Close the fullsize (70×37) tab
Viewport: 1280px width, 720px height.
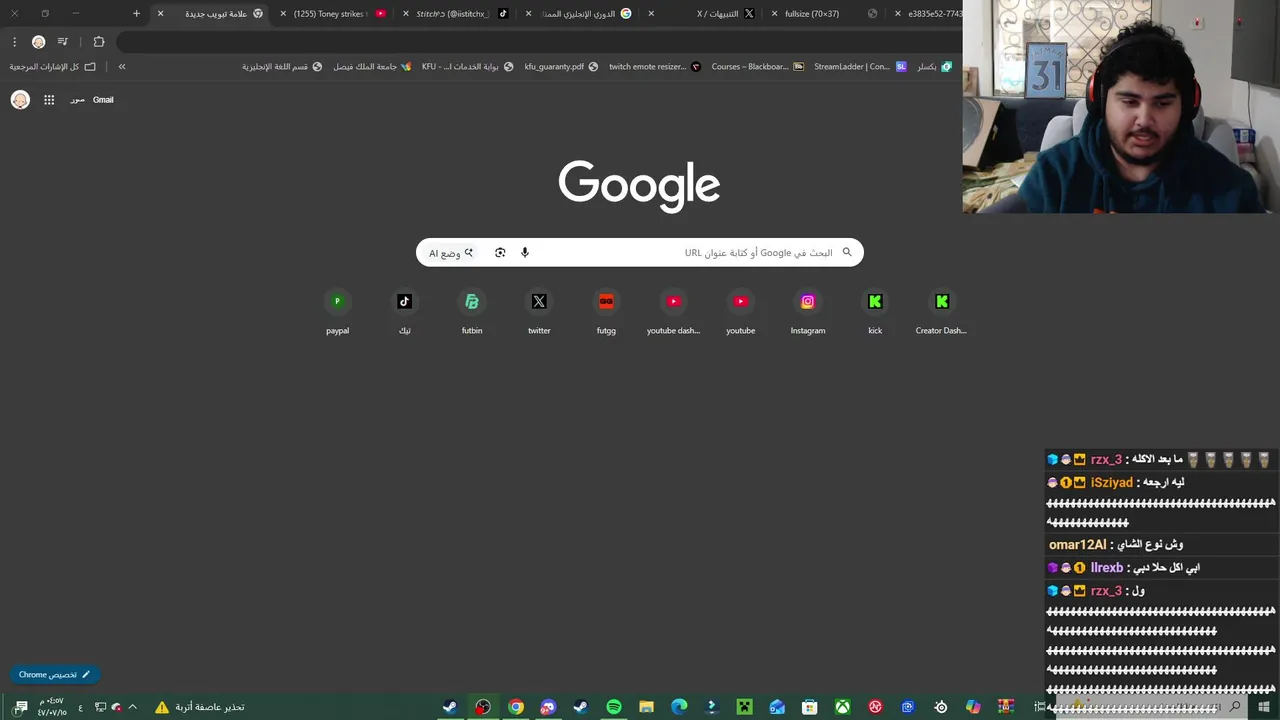pyautogui.click(x=776, y=14)
